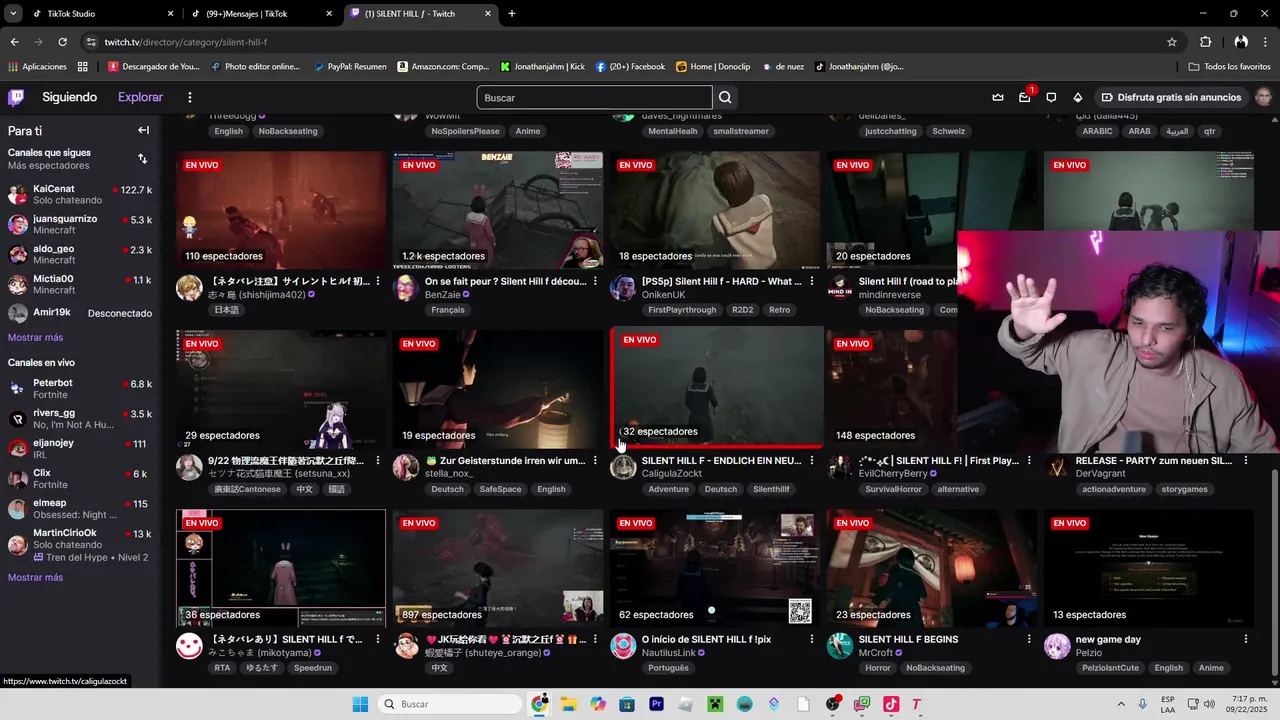Open site info icon in address bar

click(91, 42)
